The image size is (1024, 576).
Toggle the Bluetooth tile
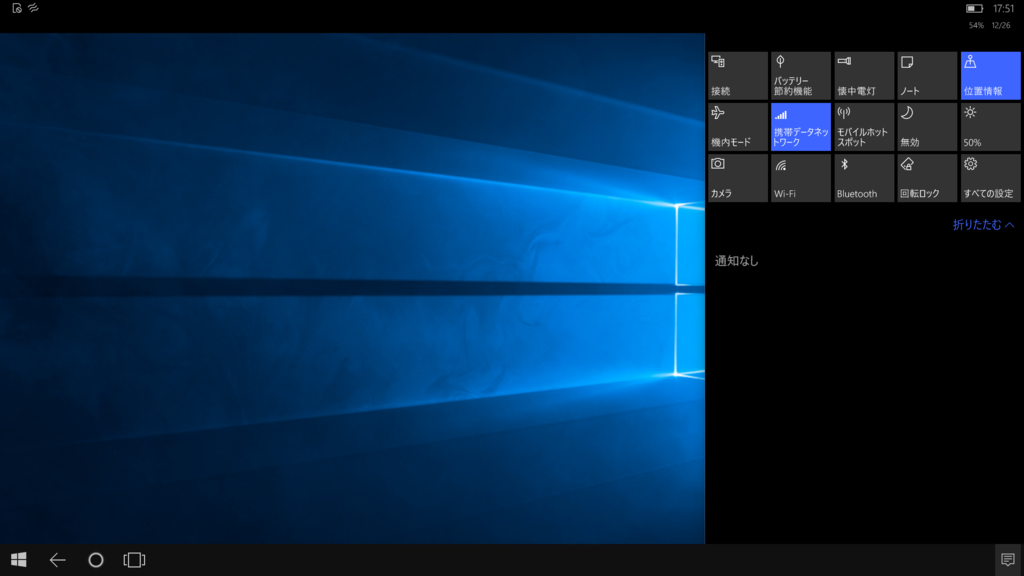click(864, 178)
